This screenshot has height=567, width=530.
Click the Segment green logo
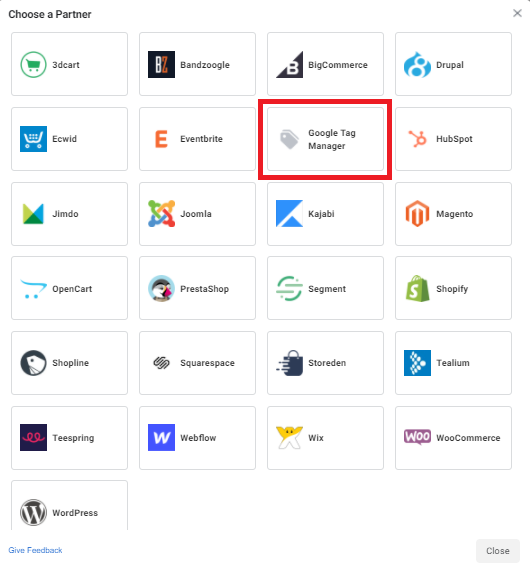pos(289,289)
